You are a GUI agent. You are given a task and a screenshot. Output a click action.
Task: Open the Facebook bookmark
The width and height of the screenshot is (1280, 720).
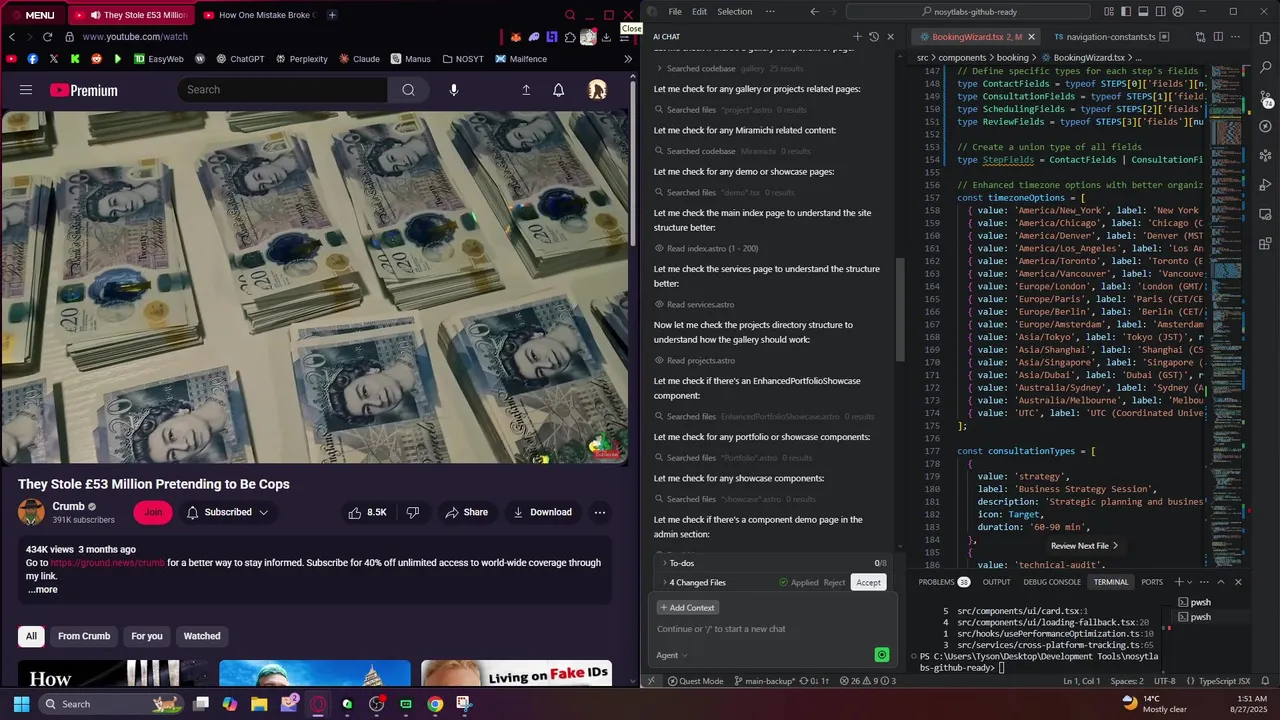point(33,59)
